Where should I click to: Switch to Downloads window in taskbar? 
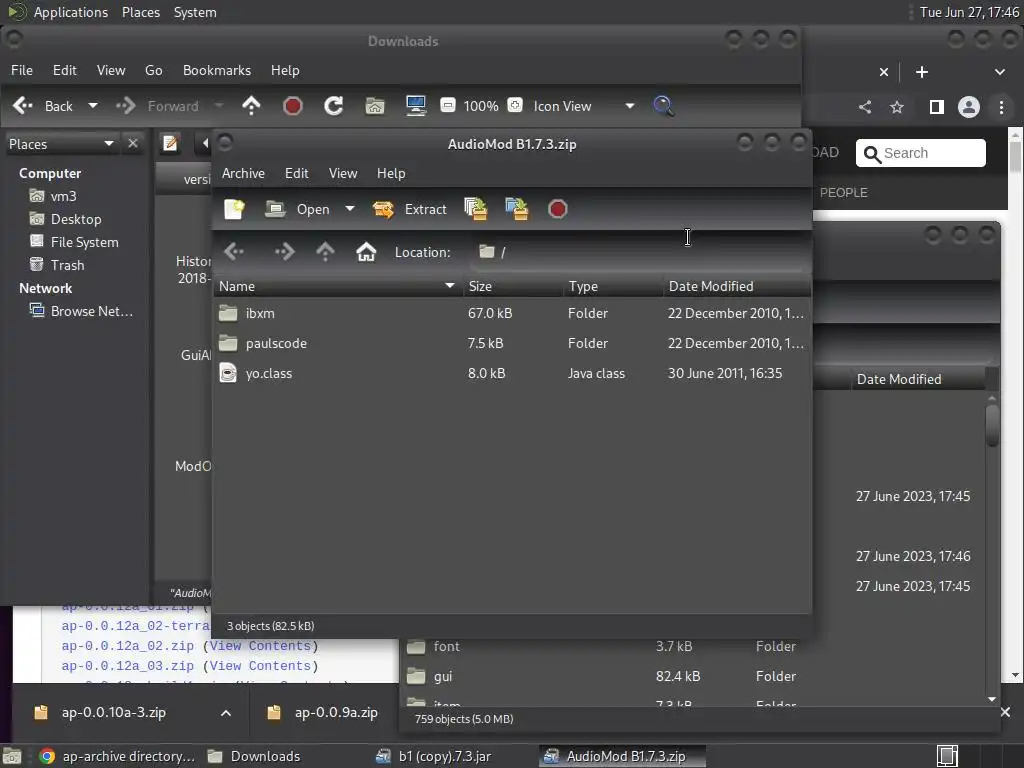(253, 756)
